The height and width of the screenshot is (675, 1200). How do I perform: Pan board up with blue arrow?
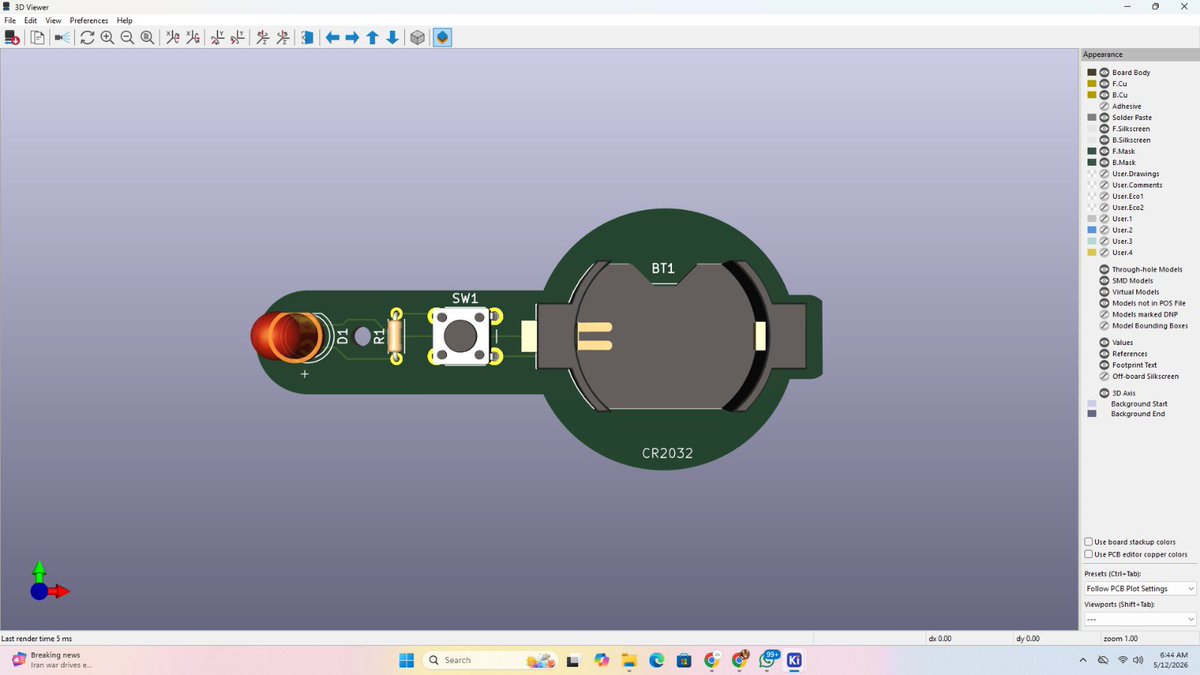pyautogui.click(x=372, y=37)
